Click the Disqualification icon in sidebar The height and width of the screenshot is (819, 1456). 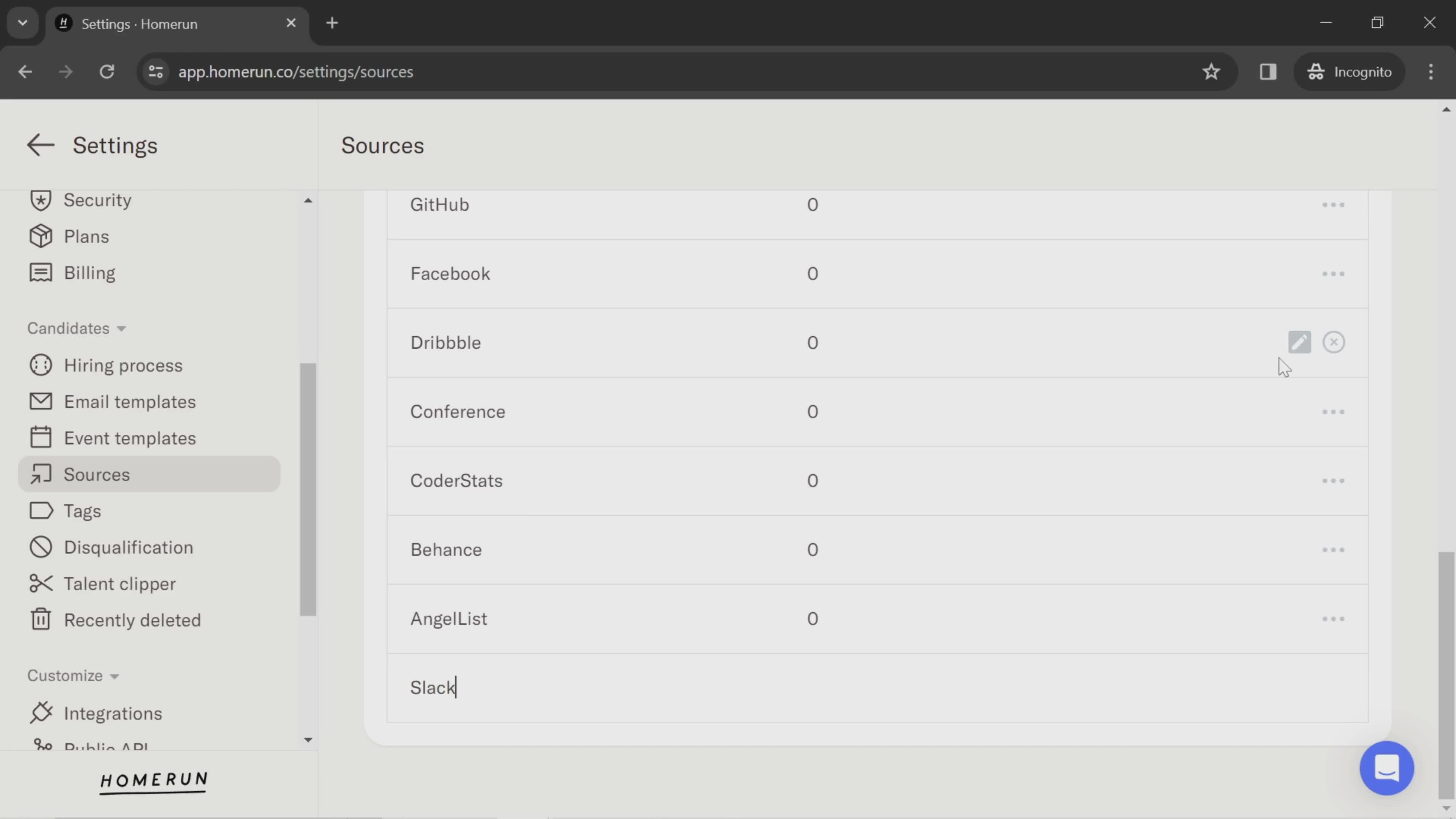pyautogui.click(x=40, y=547)
